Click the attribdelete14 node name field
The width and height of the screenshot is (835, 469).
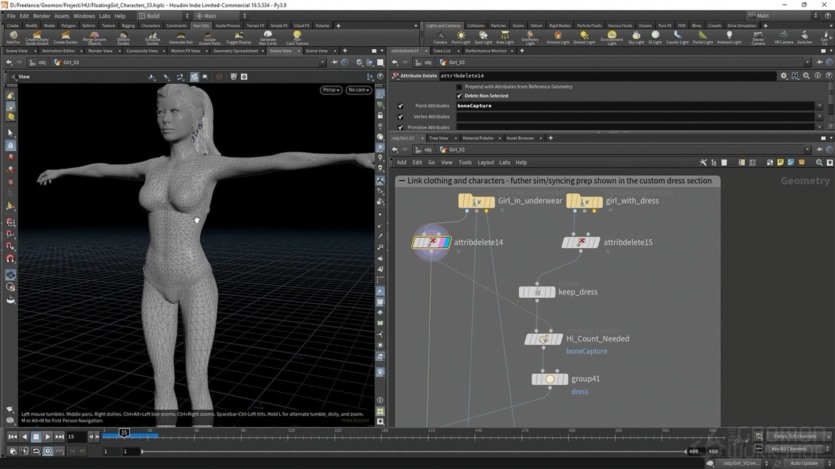(607, 76)
